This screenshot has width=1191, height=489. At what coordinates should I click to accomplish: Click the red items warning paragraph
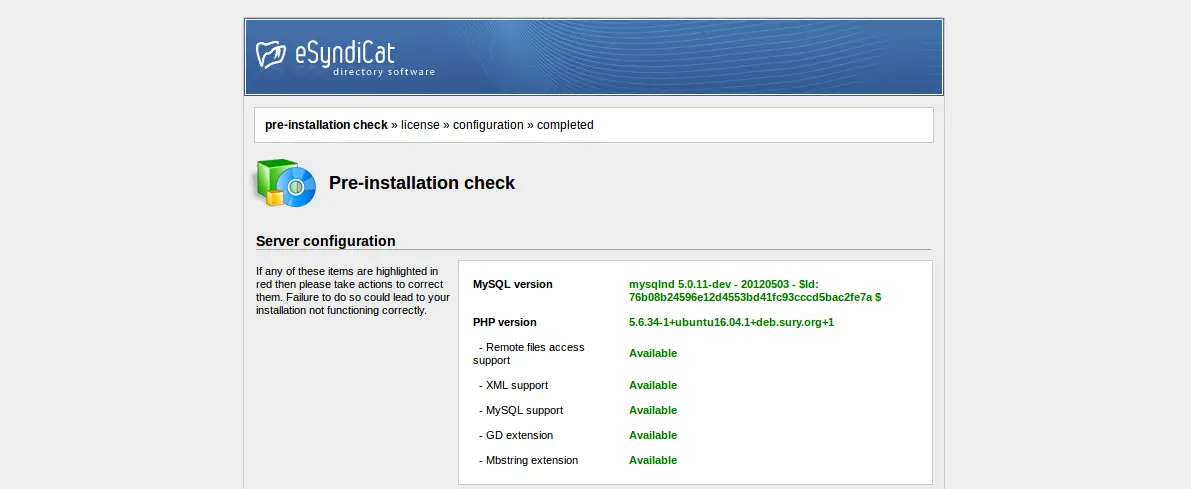[353, 291]
